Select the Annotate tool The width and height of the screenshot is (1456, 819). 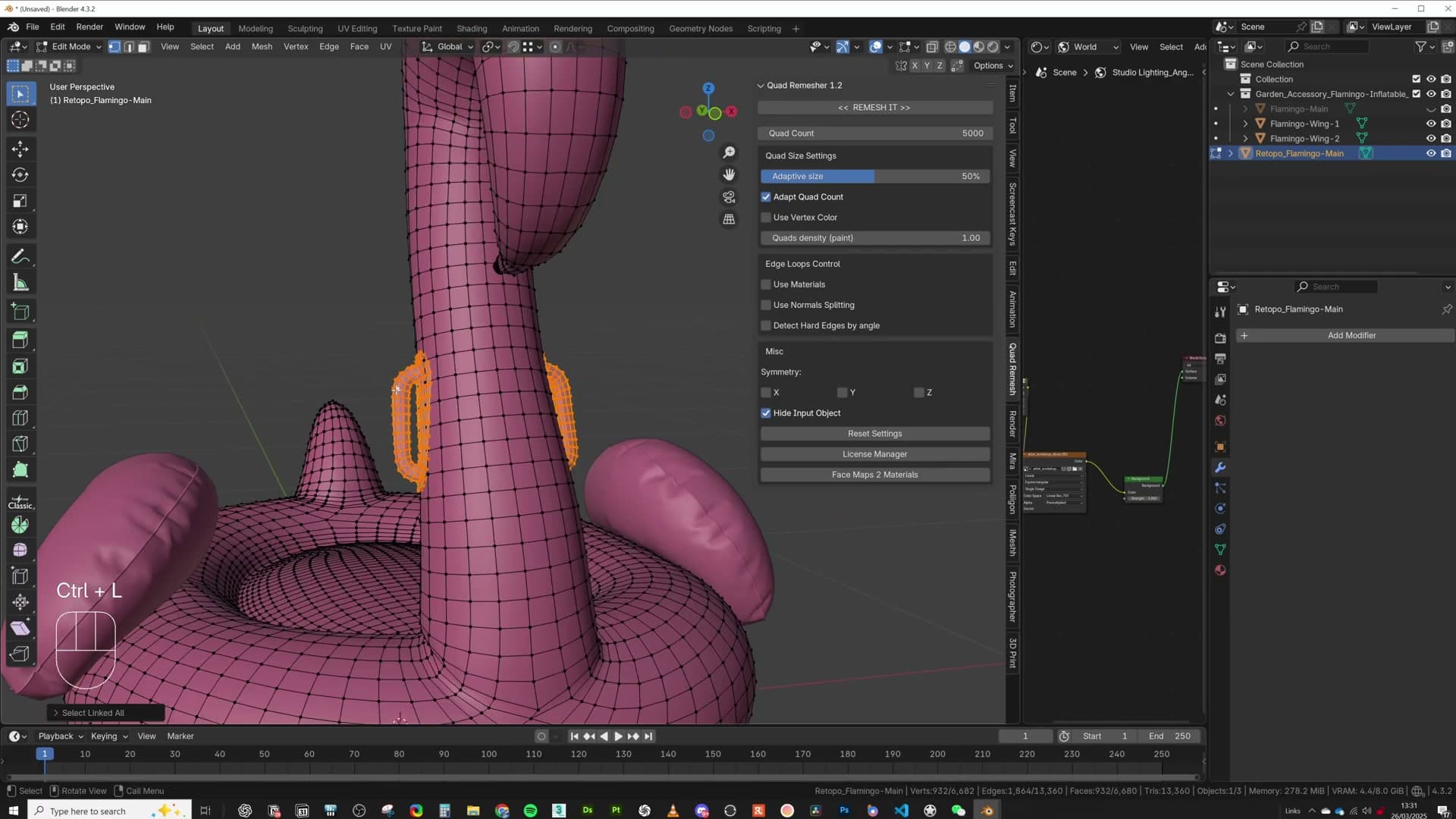[20, 257]
